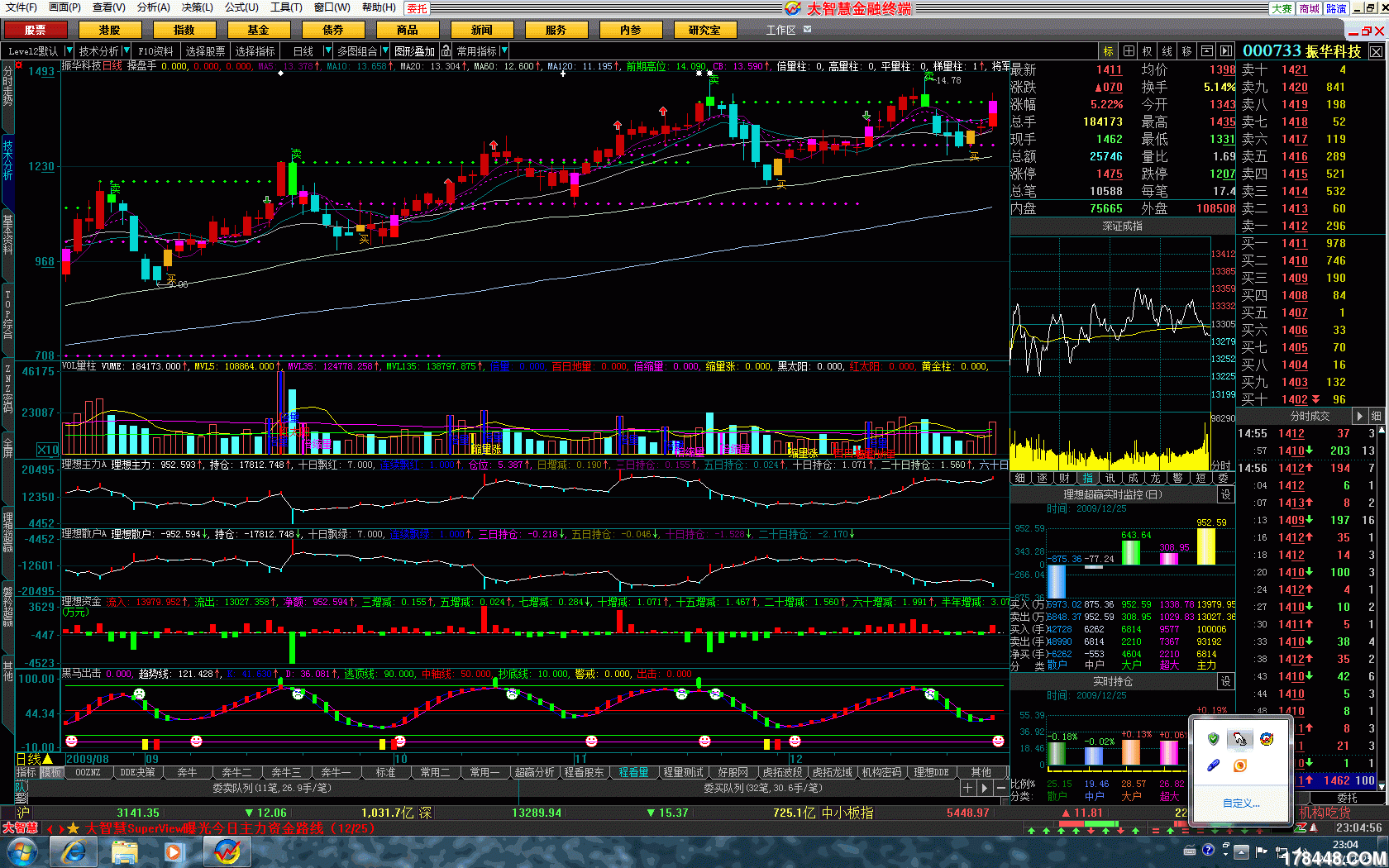Click the 设 settings button in 实时持仓

pos(1226,681)
